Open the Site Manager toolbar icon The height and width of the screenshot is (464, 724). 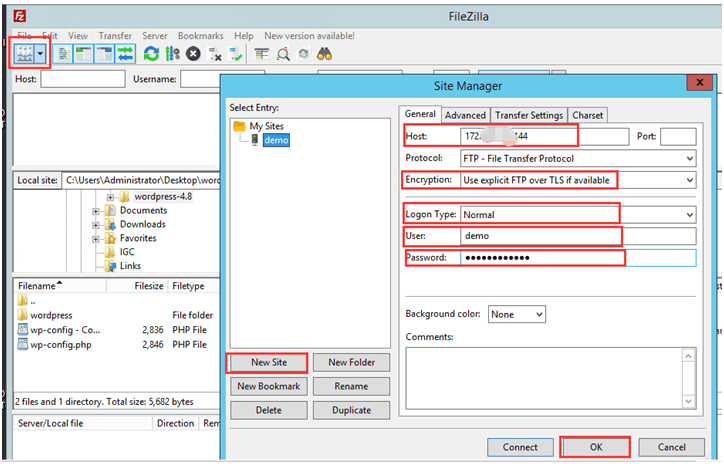click(x=22, y=54)
